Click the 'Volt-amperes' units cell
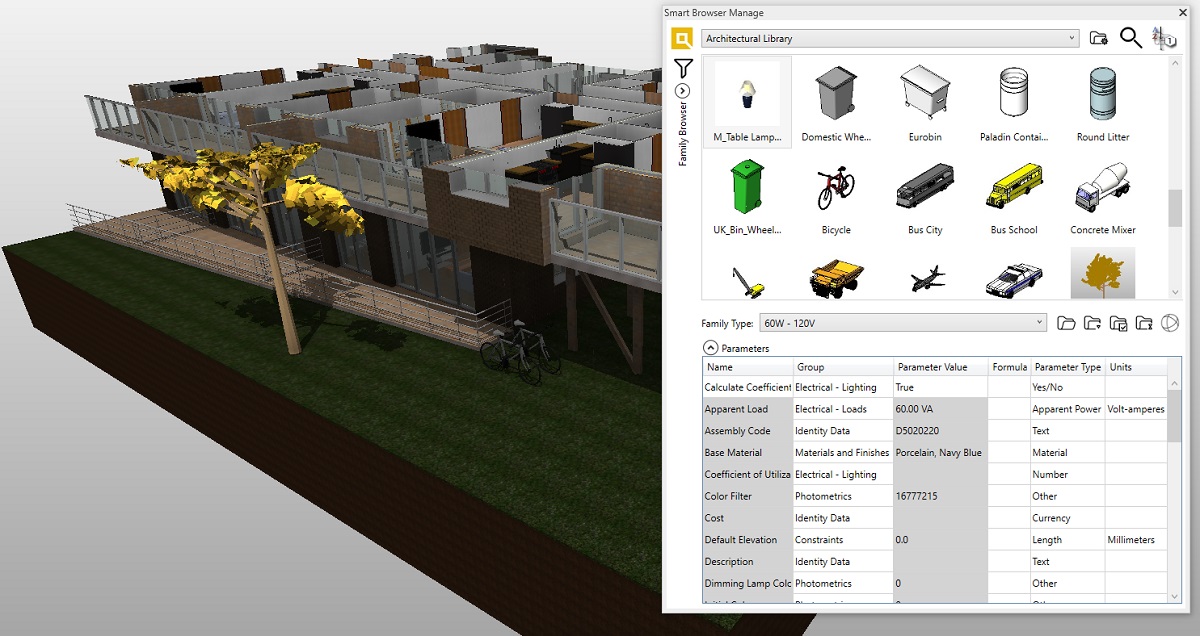The height and width of the screenshot is (636, 1200). pyautogui.click(x=1135, y=409)
